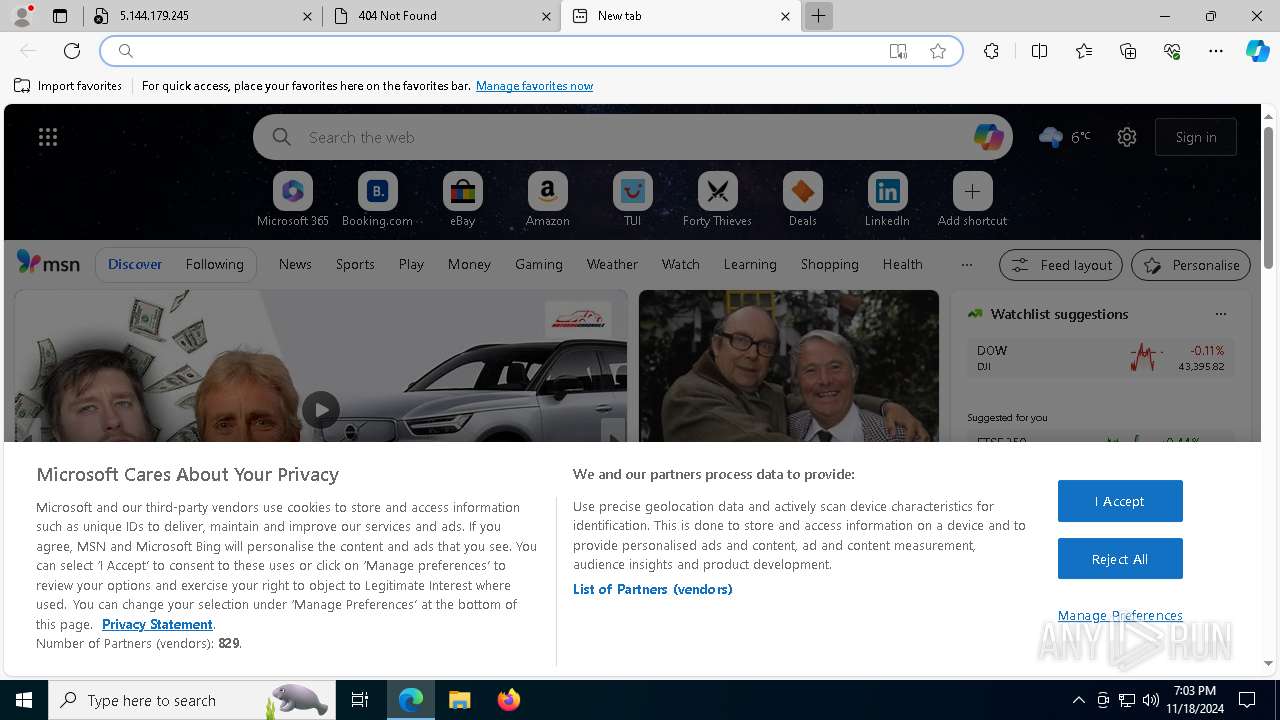Open the TUI shortcut
Screen dimensions: 1280x720
click(632, 200)
